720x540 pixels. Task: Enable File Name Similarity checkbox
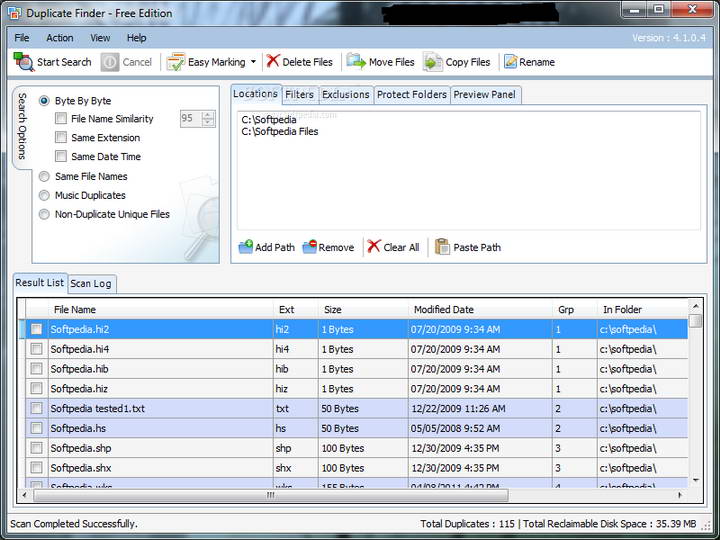point(61,118)
